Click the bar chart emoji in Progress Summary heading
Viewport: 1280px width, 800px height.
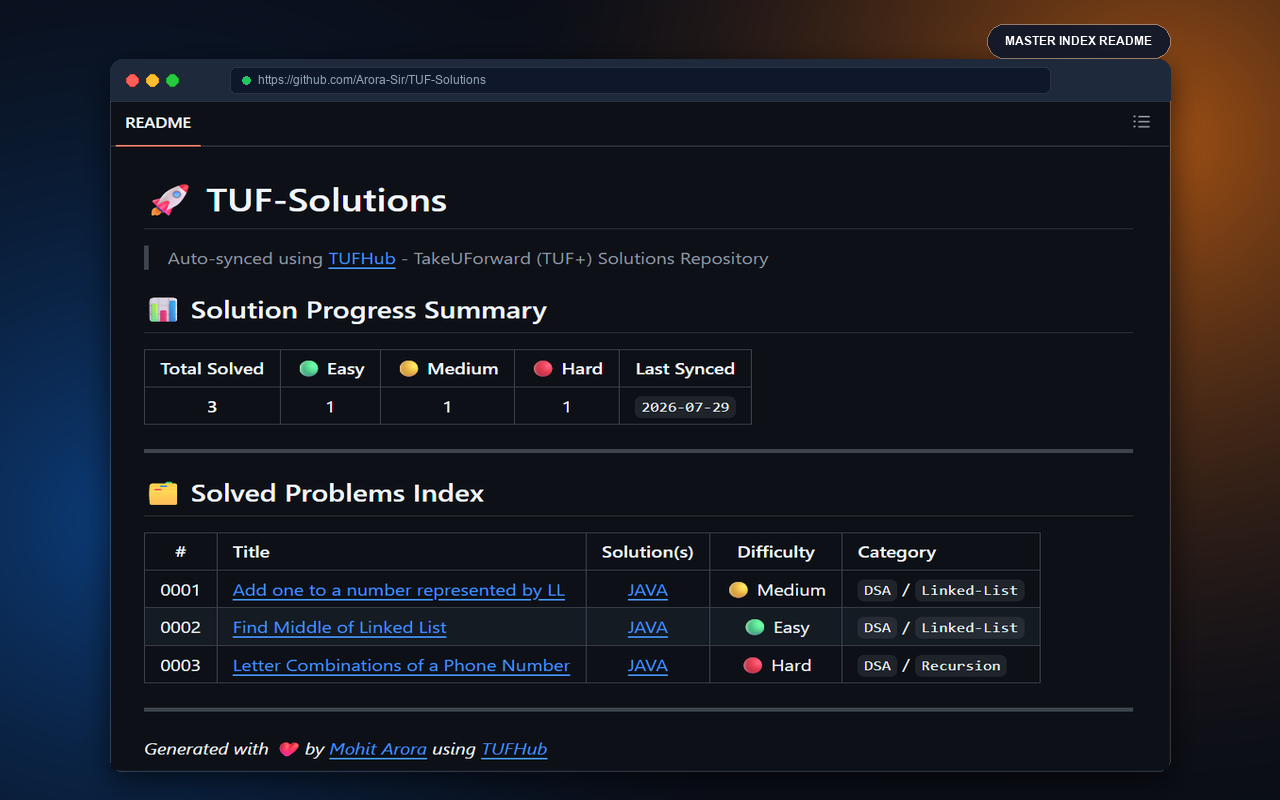163,310
